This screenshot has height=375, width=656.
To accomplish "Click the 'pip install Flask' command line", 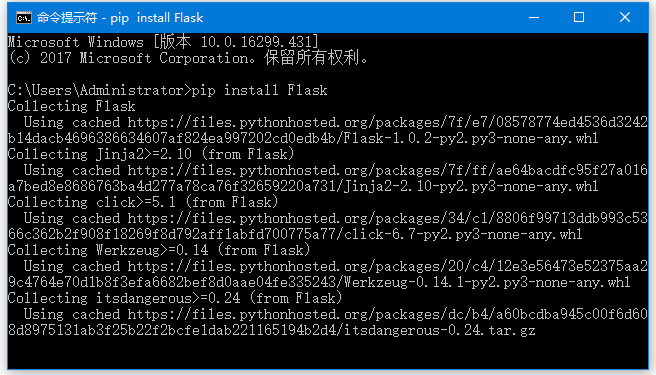I will pos(167,90).
